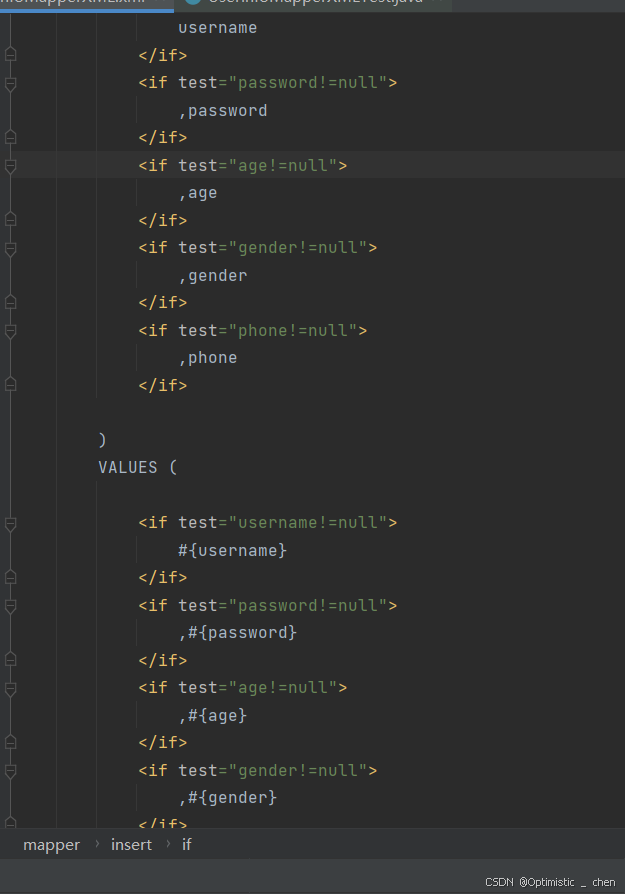Click the closing parenthesis above VALUES

click(x=102, y=440)
